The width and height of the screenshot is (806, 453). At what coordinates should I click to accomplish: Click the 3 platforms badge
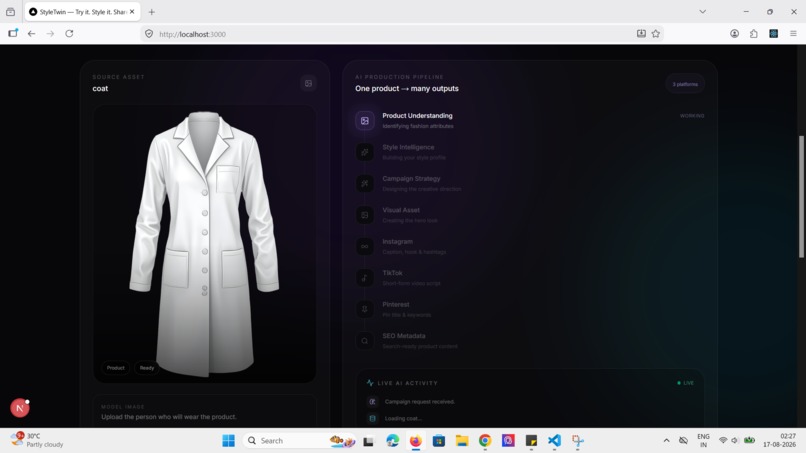(x=685, y=84)
